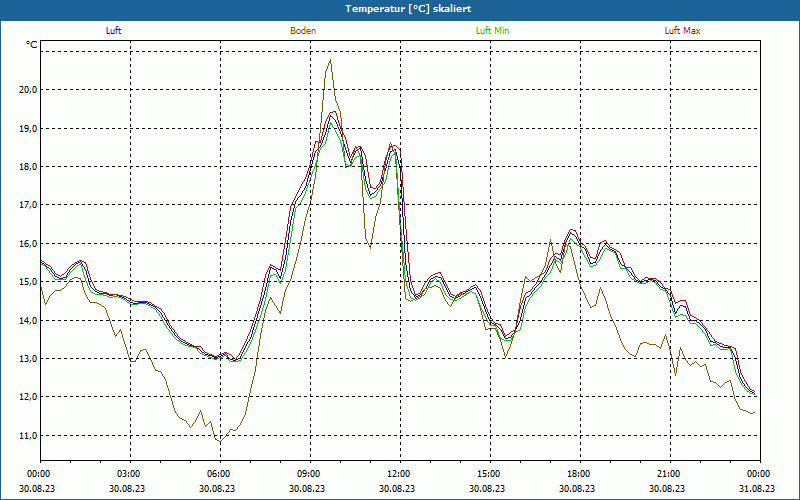Click the chart title Temperatur [°C] skaliert
Image resolution: width=800 pixels, height=500 pixels.
(408, 9)
